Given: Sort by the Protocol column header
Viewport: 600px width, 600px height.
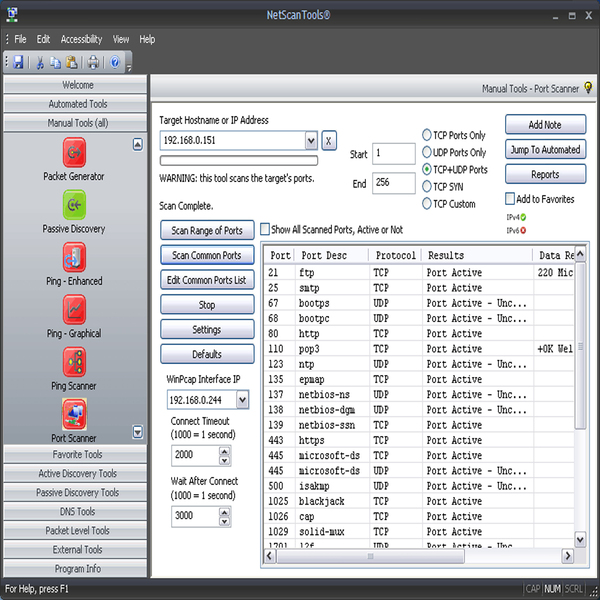Looking at the screenshot, I should pos(395,255).
